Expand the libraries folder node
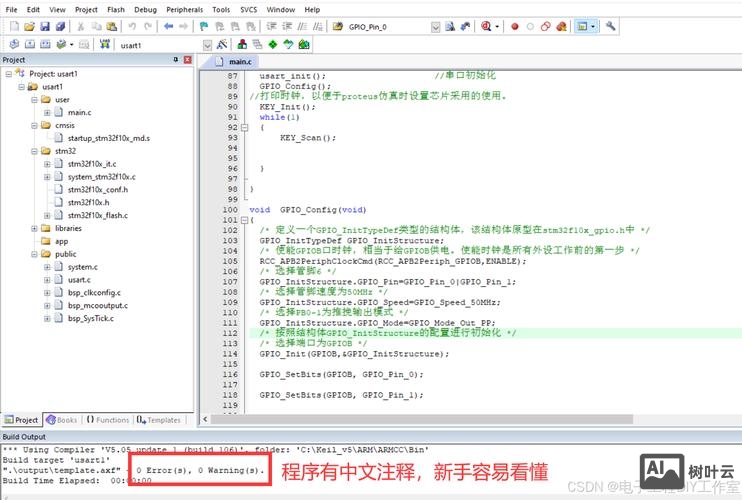Image resolution: width=742 pixels, height=500 pixels. (35, 228)
